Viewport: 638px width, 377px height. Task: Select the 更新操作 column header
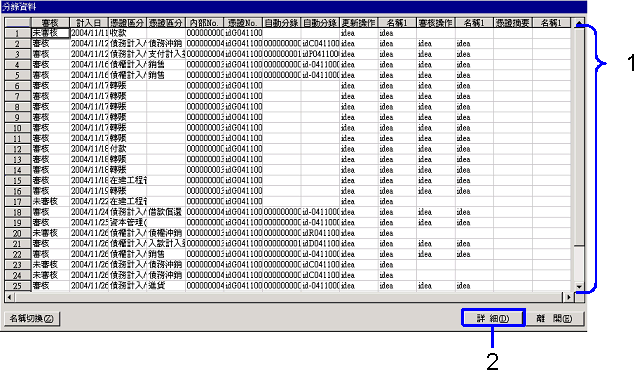pos(359,23)
